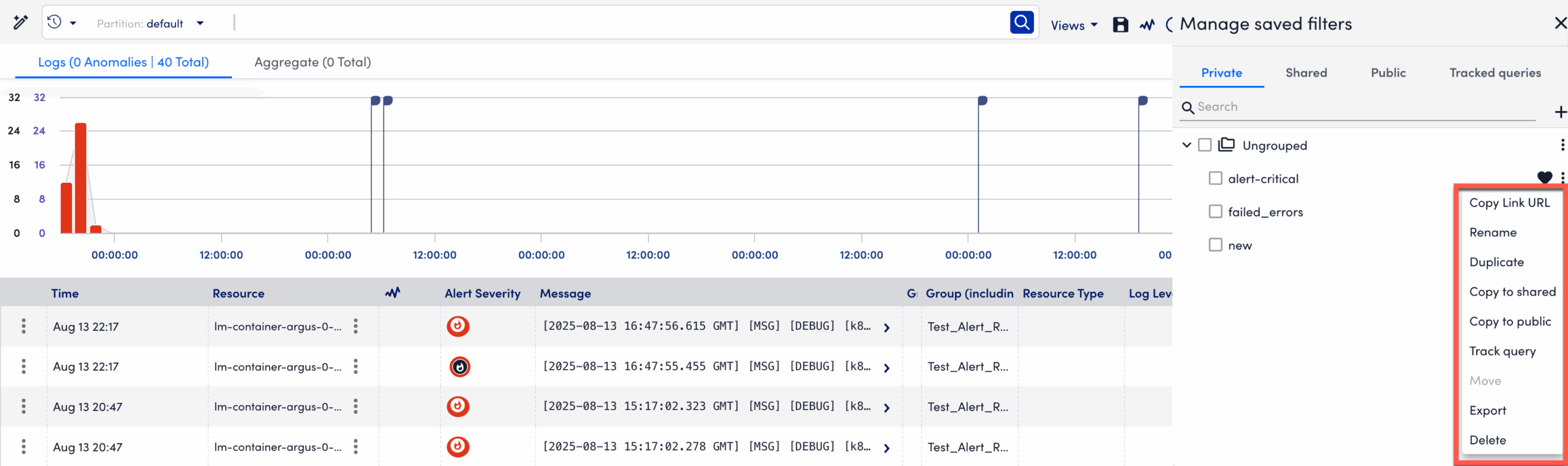Sort by the Alert Severity column header
Image resolution: width=1568 pixels, height=466 pixels.
[x=483, y=293]
